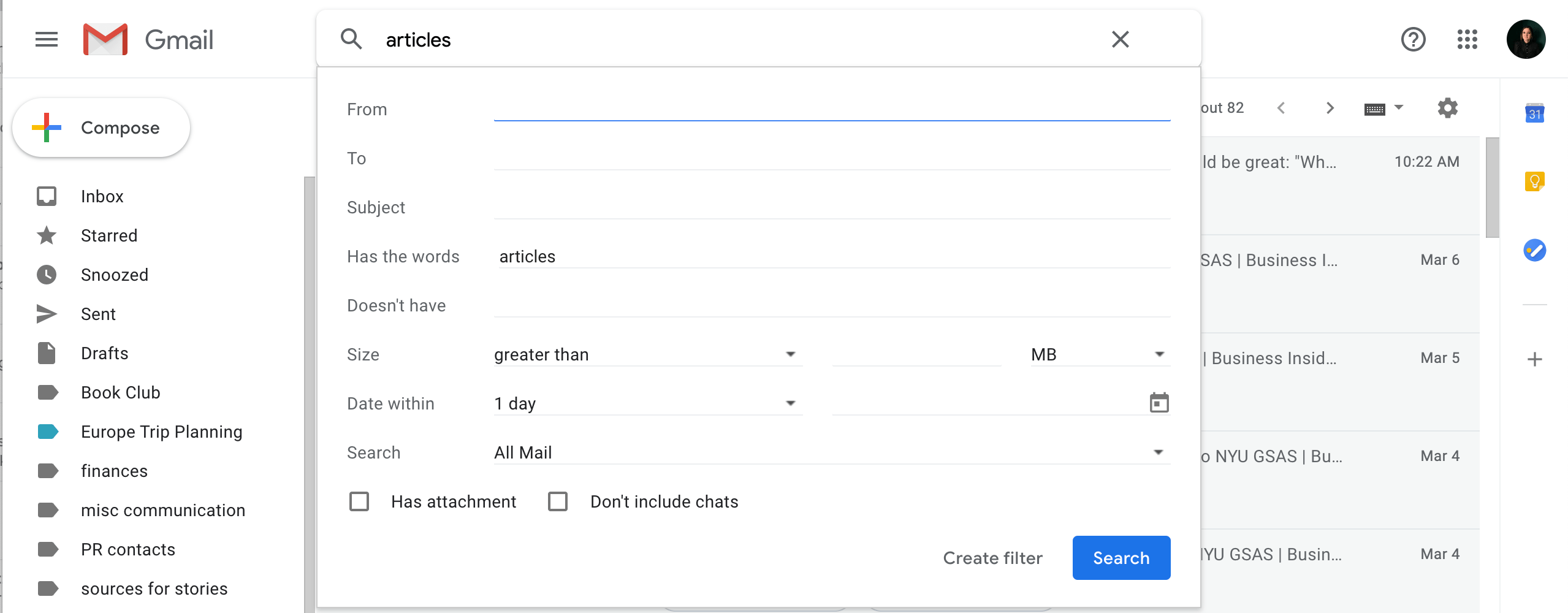Check the Has attachment checkbox
This screenshot has width=1568, height=613.
tap(359, 501)
